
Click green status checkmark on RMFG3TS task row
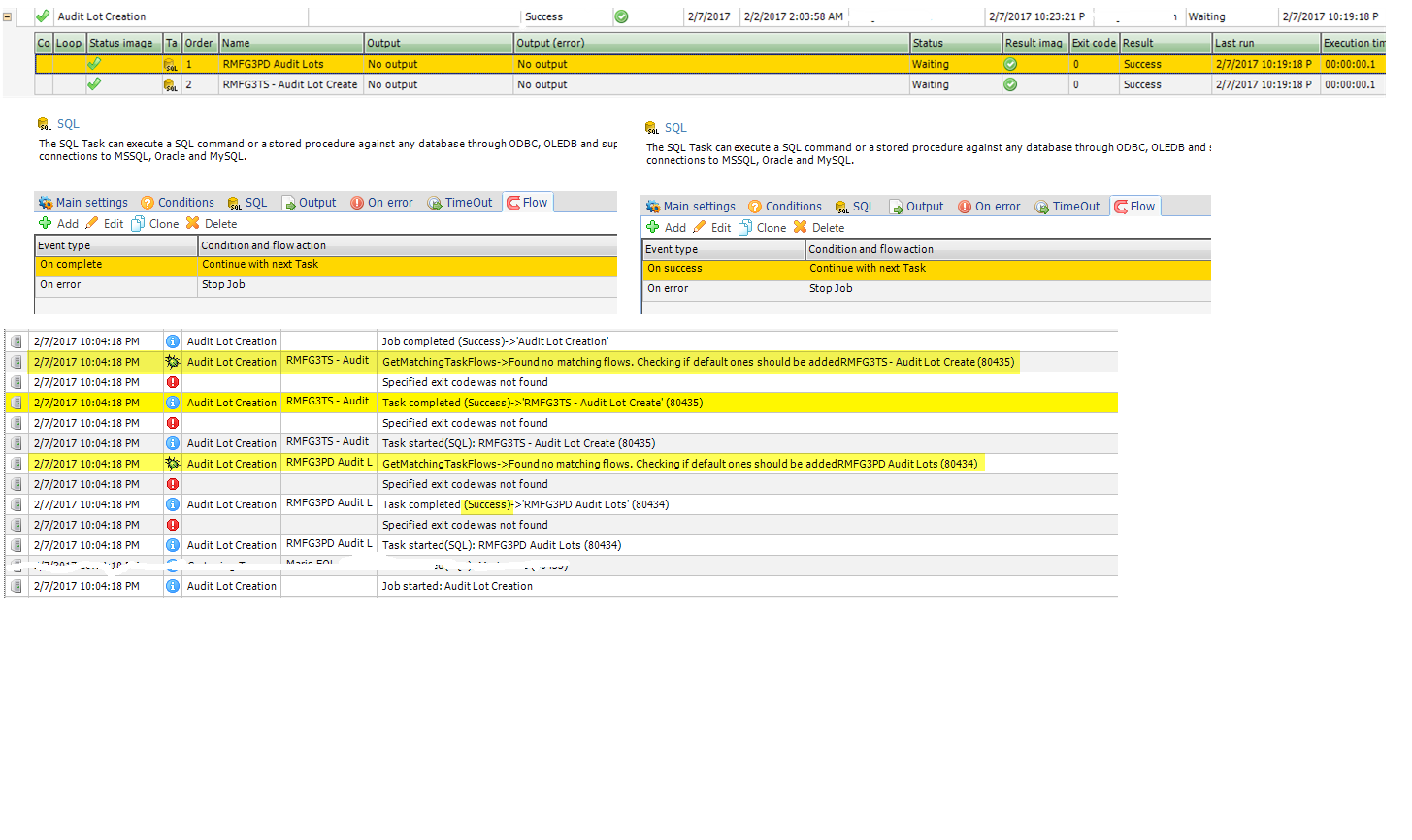(94, 84)
